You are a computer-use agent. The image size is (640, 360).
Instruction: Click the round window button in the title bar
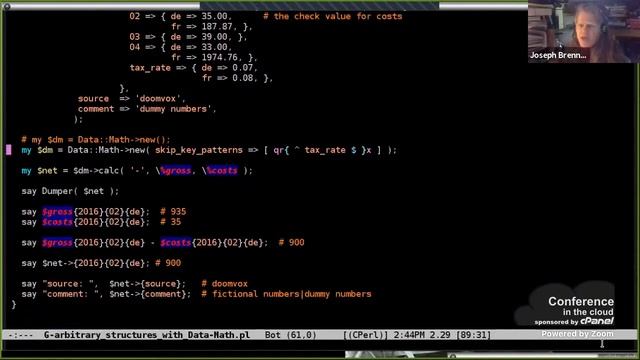point(7,6)
